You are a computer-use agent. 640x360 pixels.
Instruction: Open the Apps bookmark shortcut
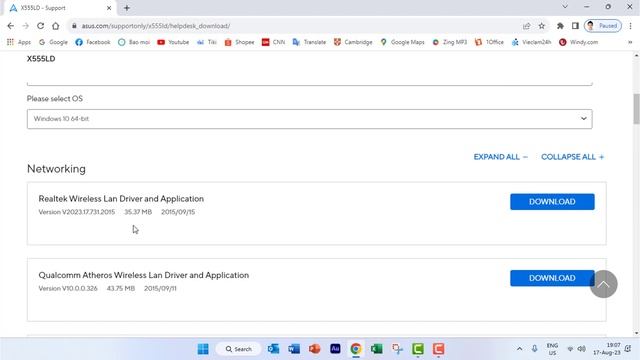(19, 42)
